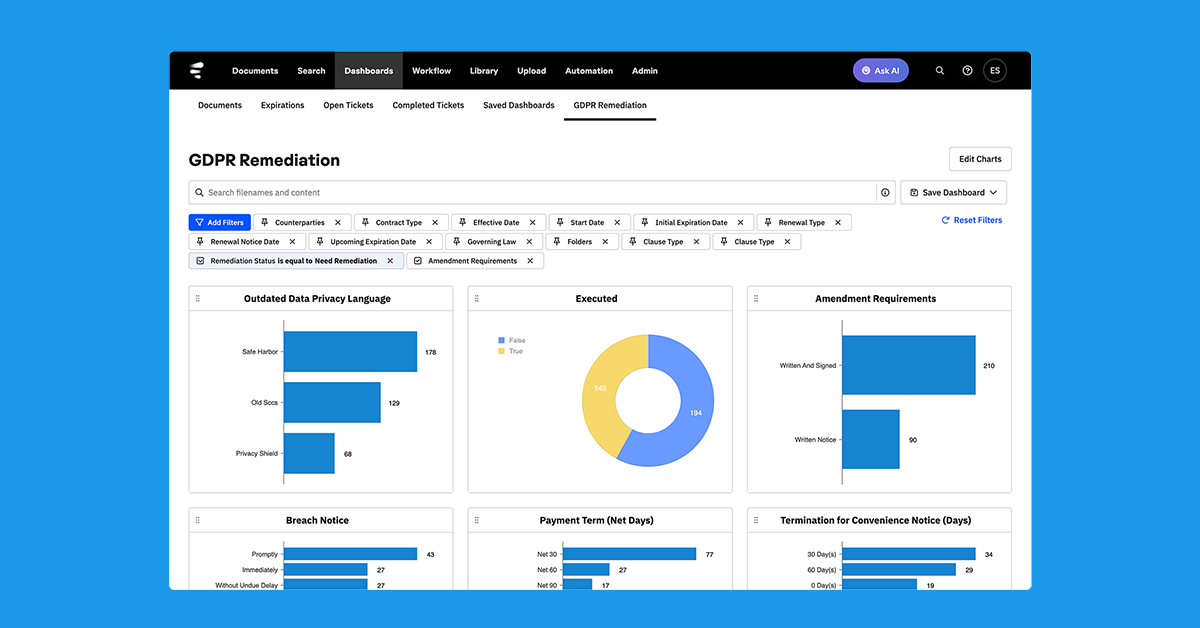Click the info icon beside the search field

(886, 192)
